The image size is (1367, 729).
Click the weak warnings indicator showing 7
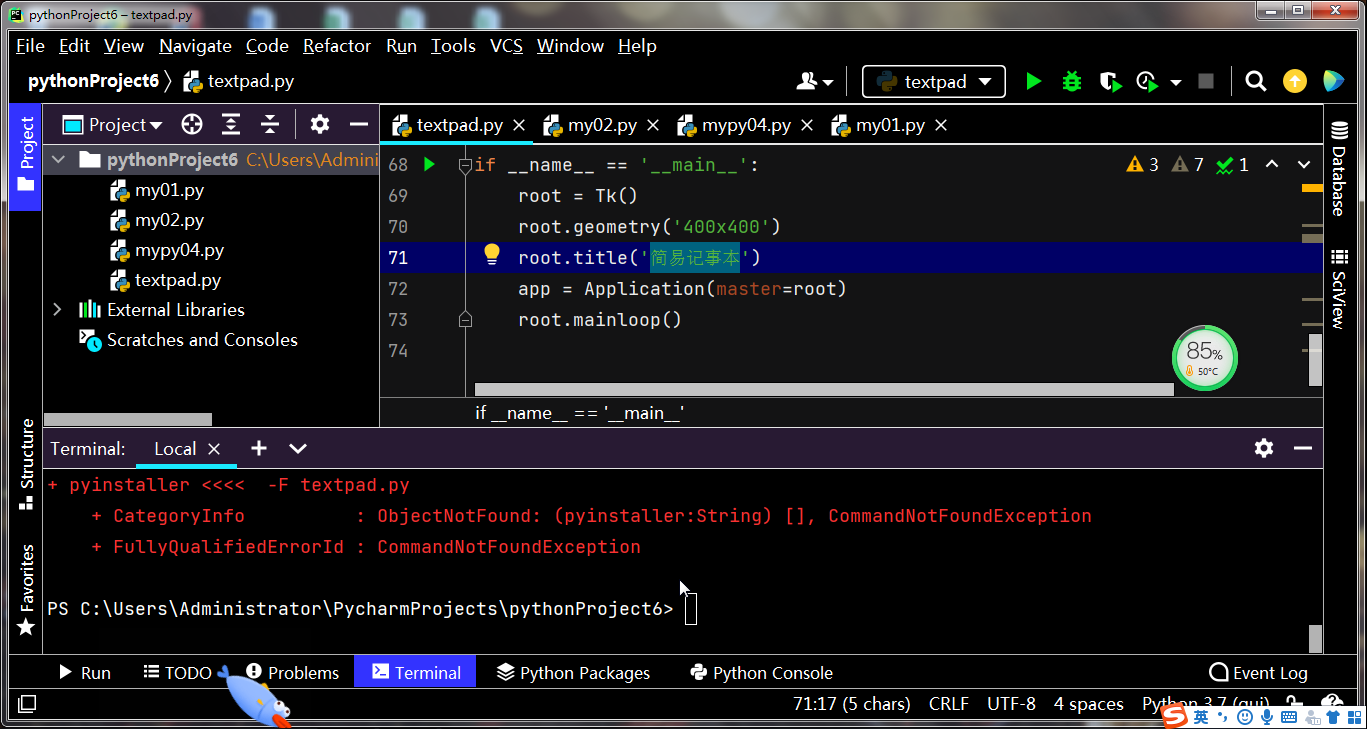pyautogui.click(x=1187, y=164)
